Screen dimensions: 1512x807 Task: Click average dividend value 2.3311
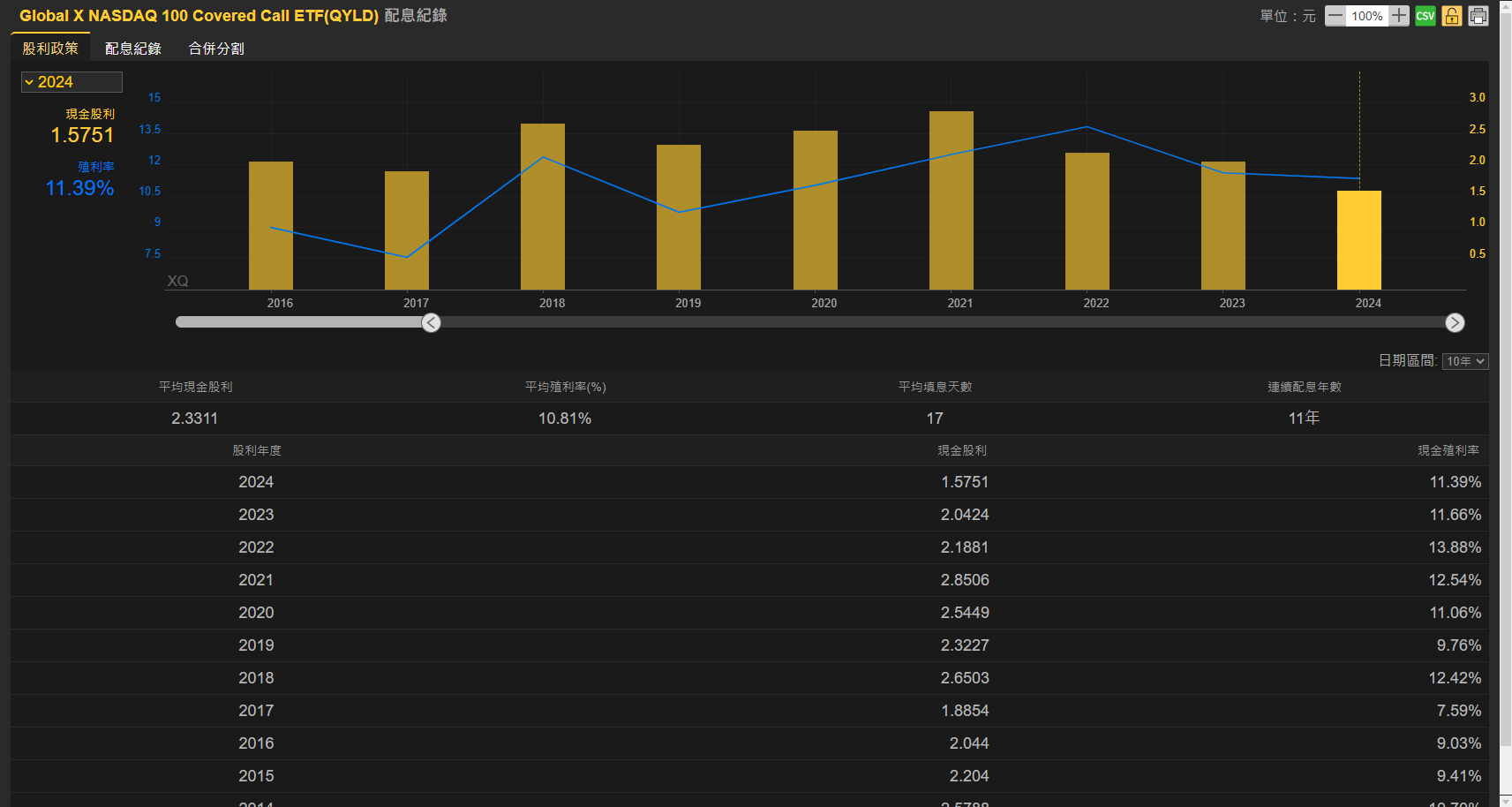194,419
